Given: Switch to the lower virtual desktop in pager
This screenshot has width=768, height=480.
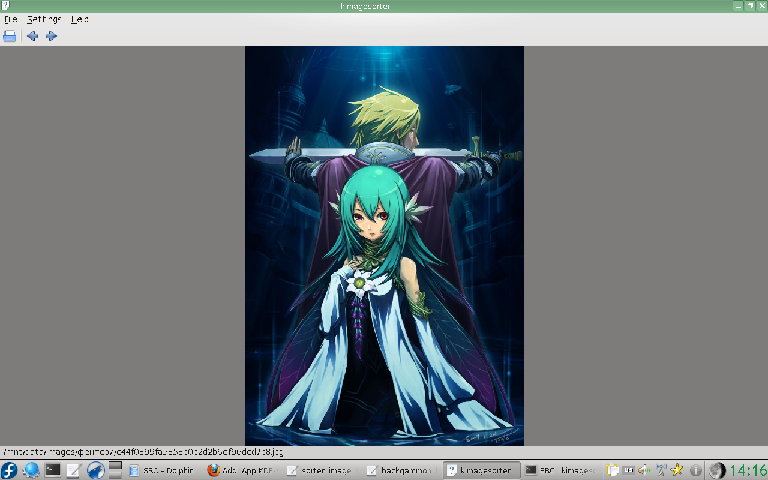Looking at the screenshot, I should (115, 475).
